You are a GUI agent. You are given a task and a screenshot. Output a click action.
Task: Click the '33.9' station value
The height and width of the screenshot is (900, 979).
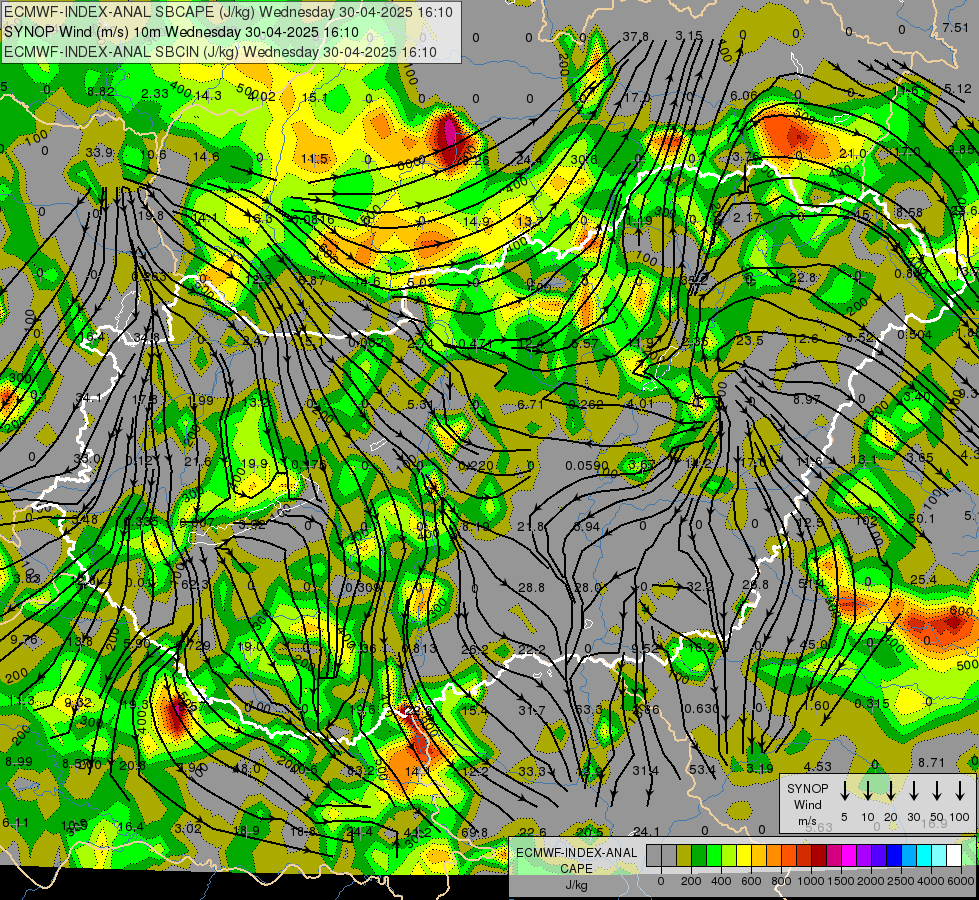tap(99, 153)
